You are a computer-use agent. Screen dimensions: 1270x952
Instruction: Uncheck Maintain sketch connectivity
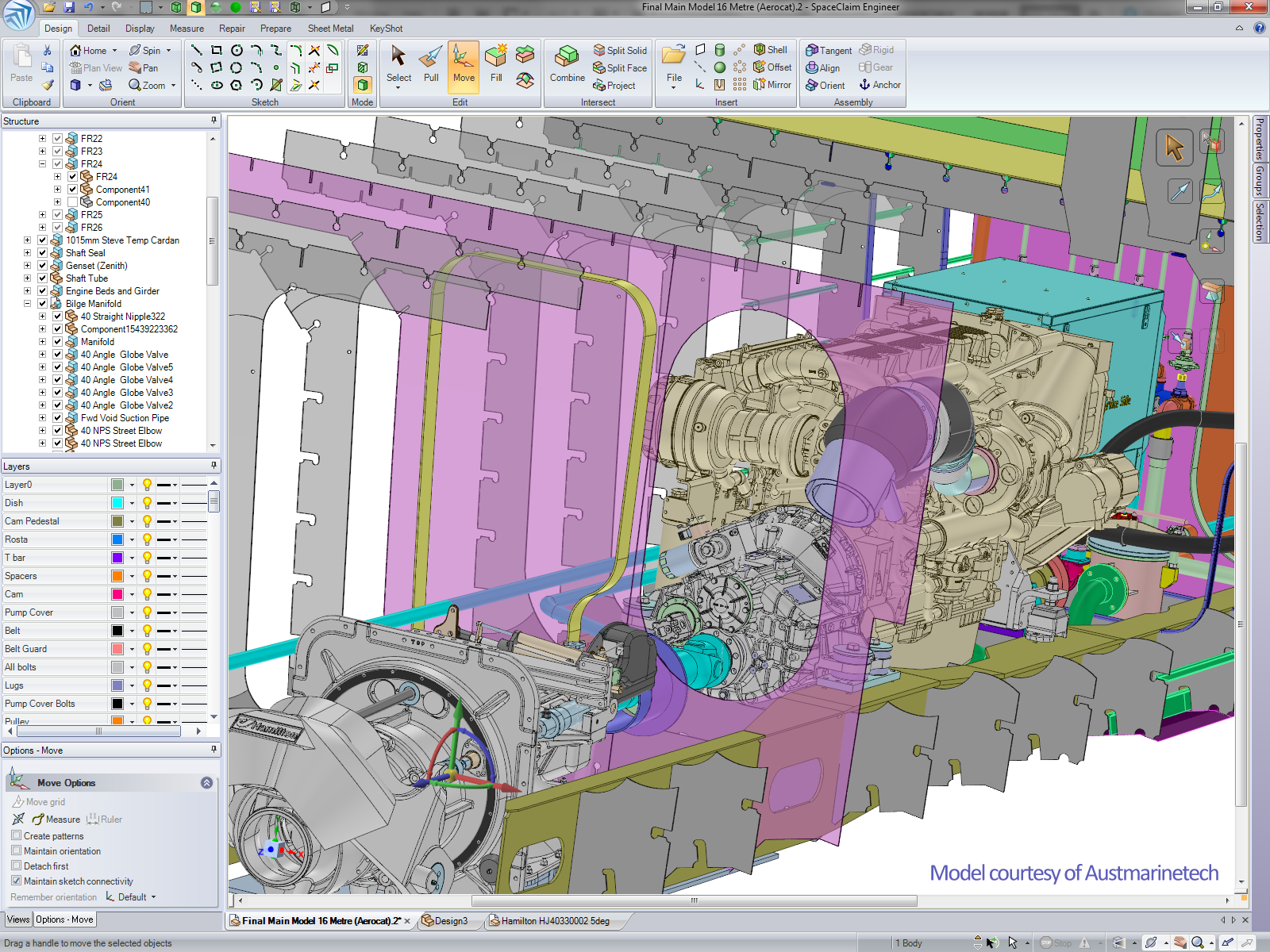pos(17,881)
